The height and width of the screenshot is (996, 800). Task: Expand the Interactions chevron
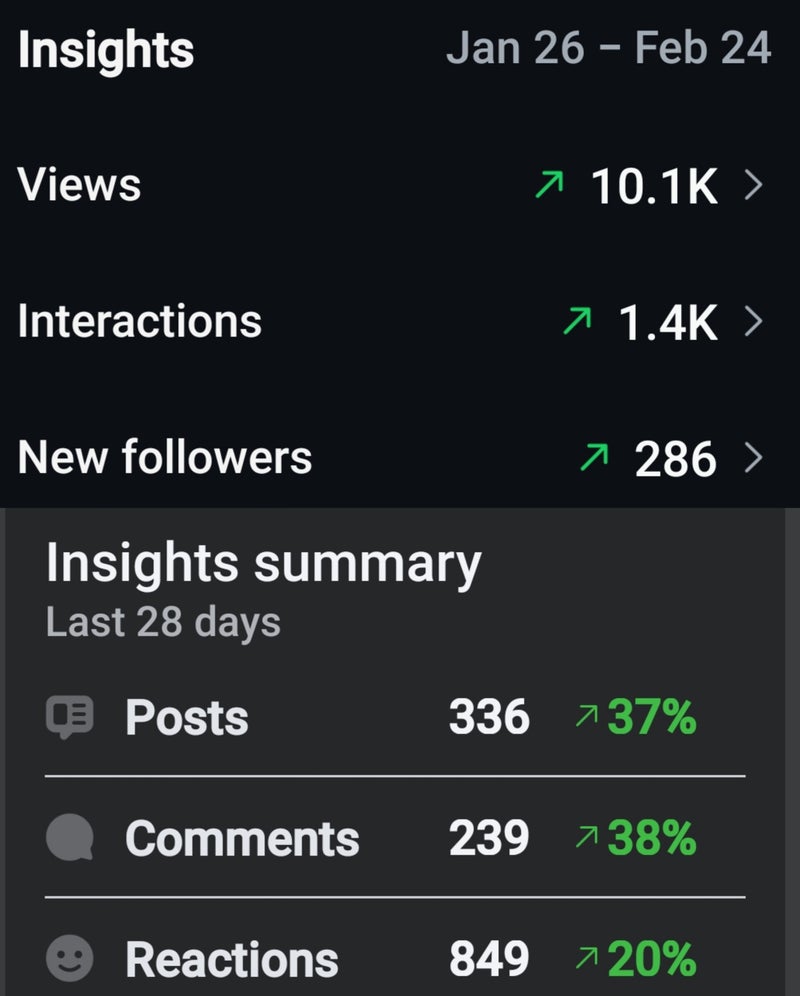754,321
